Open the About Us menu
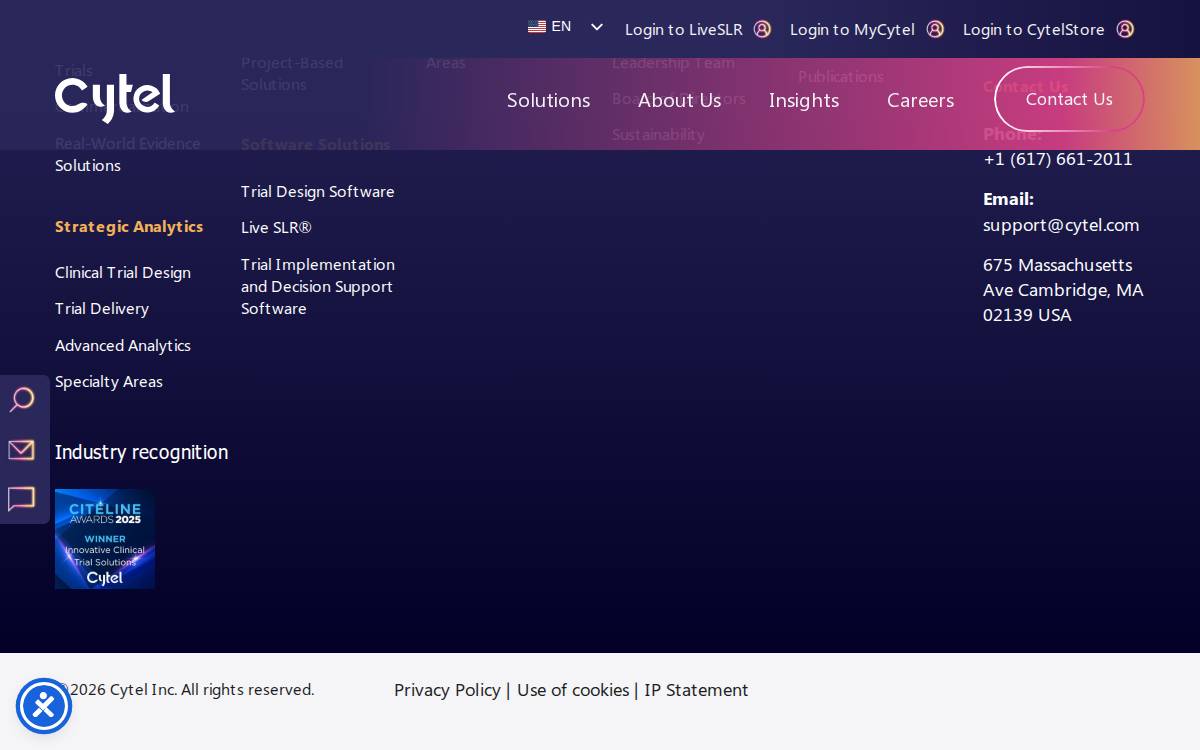1200x750 pixels. [679, 100]
